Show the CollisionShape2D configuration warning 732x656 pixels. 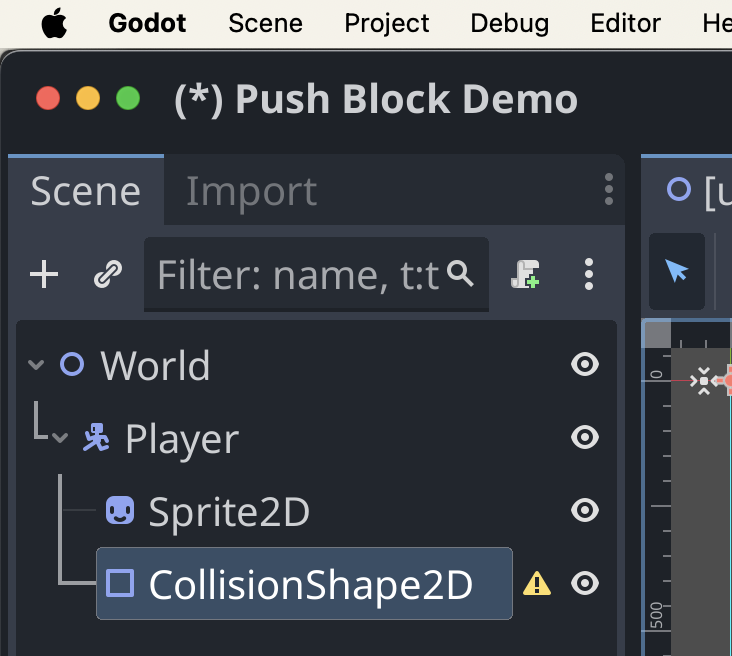[x=536, y=584]
